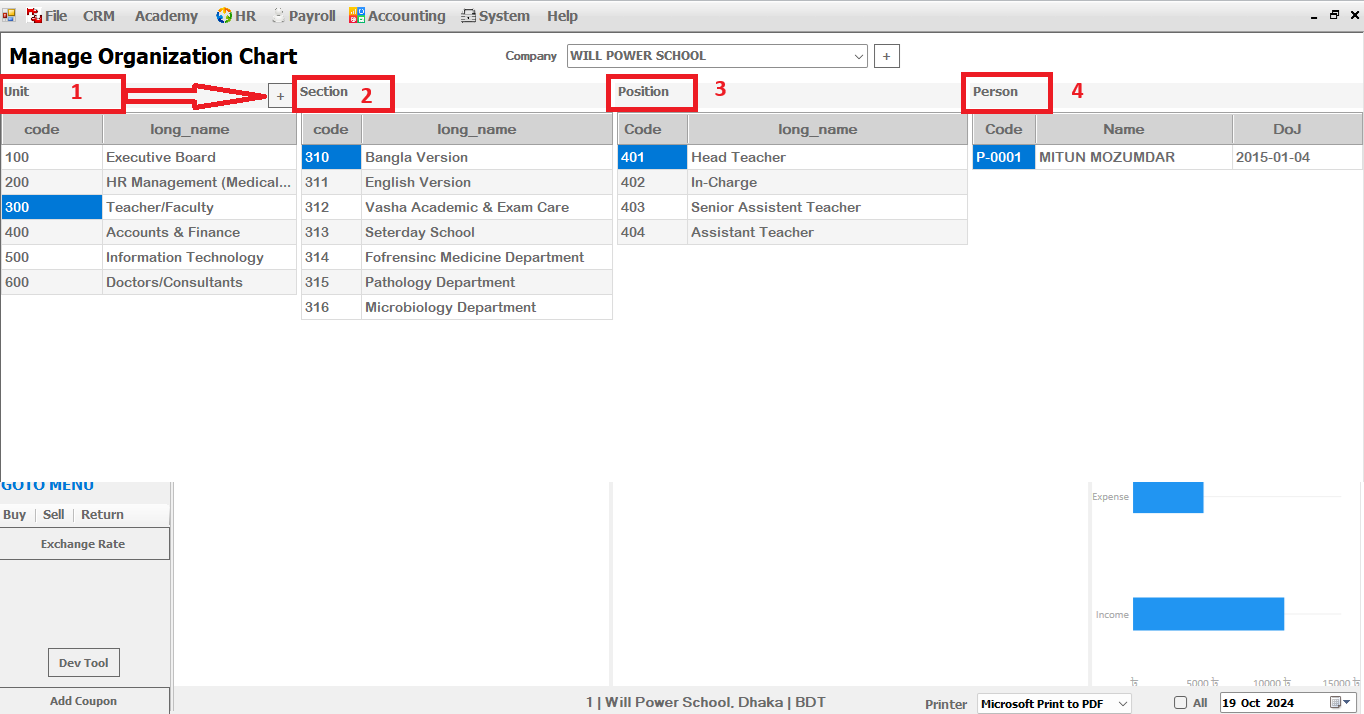Expand the Printer dropdown
The height and width of the screenshot is (714, 1364).
[x=1122, y=704]
